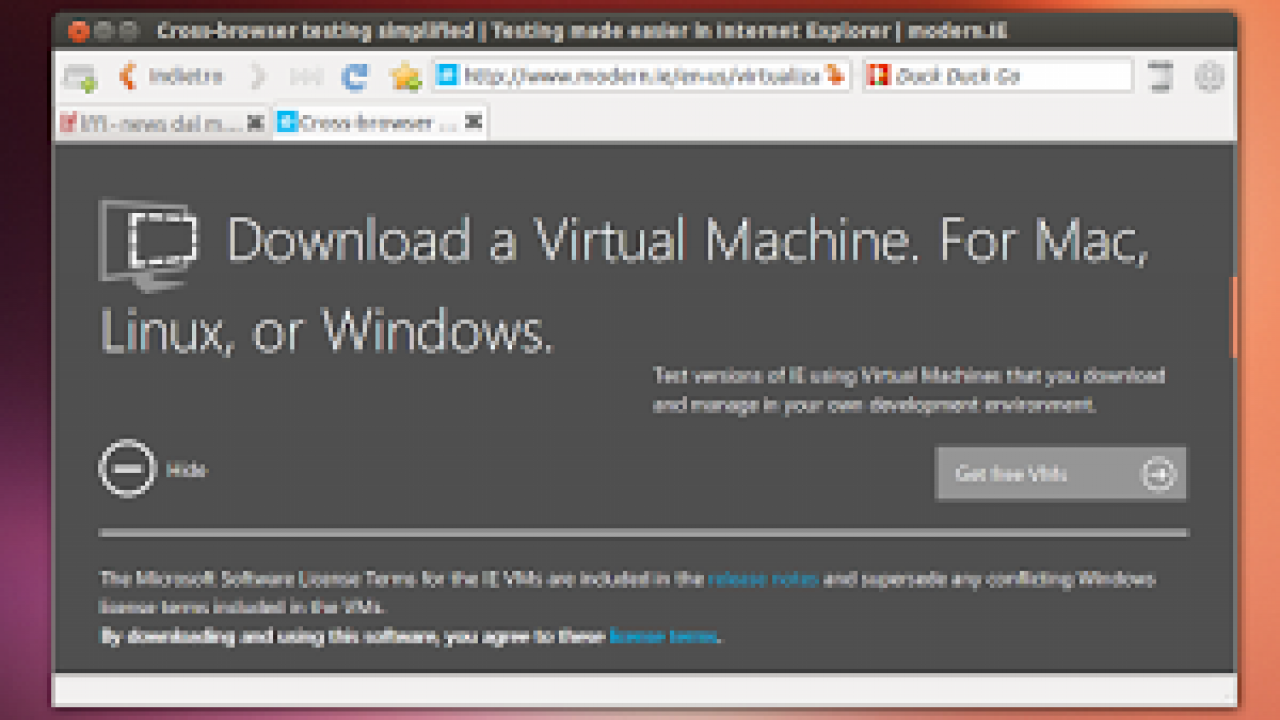Bookmark this page with the star icon
Image resolution: width=1280 pixels, height=720 pixels.
tap(405, 76)
